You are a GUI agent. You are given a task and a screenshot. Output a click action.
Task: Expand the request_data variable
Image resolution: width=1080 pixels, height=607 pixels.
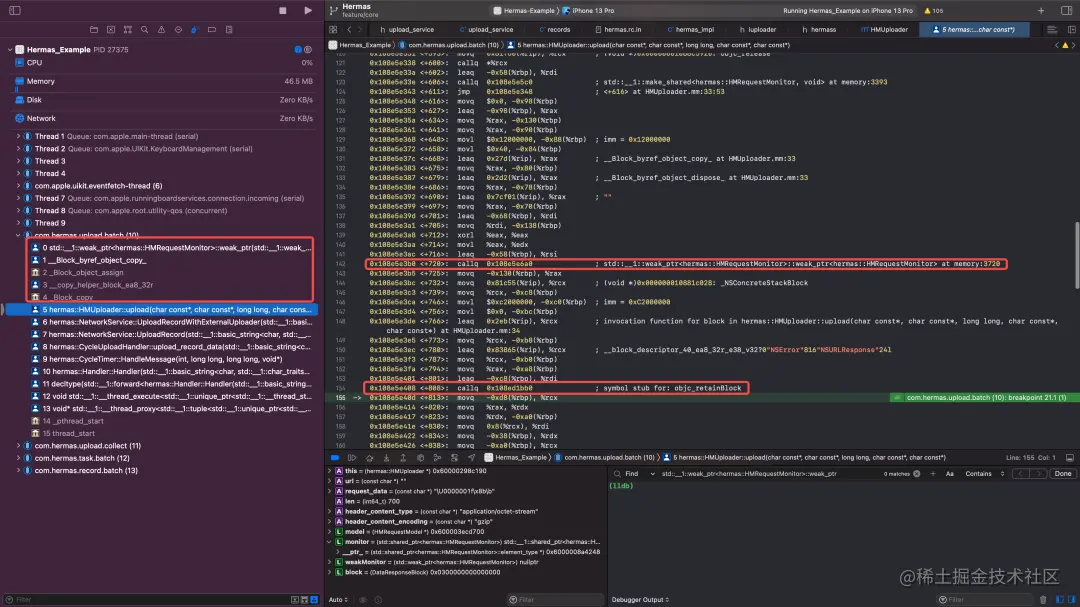[x=330, y=491]
